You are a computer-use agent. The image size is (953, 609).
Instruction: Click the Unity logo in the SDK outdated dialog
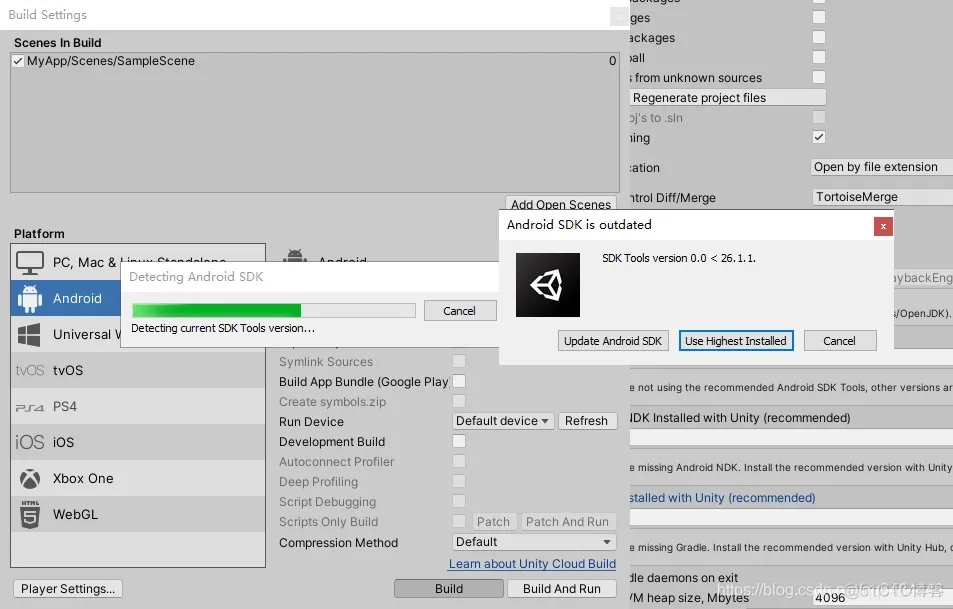click(548, 284)
